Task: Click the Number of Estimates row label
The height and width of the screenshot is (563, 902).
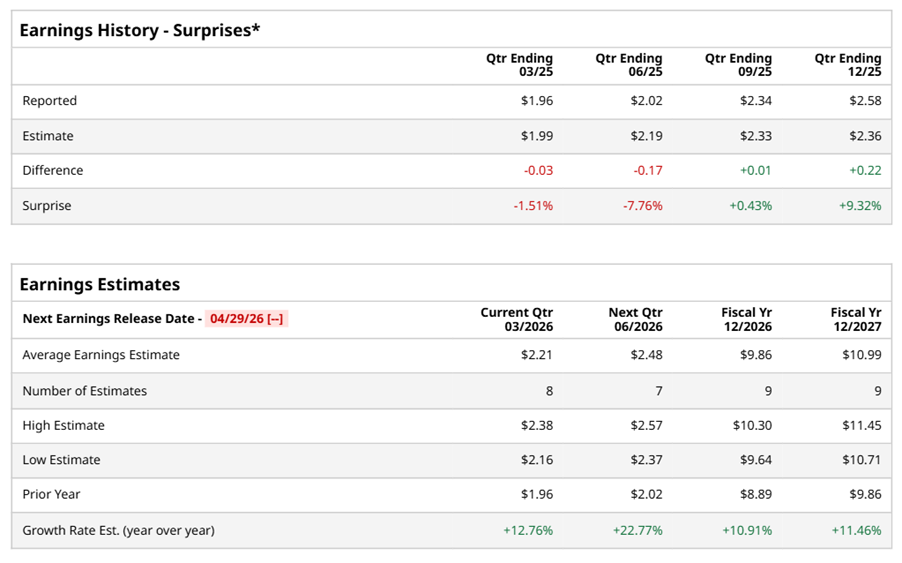Action: coord(85,391)
